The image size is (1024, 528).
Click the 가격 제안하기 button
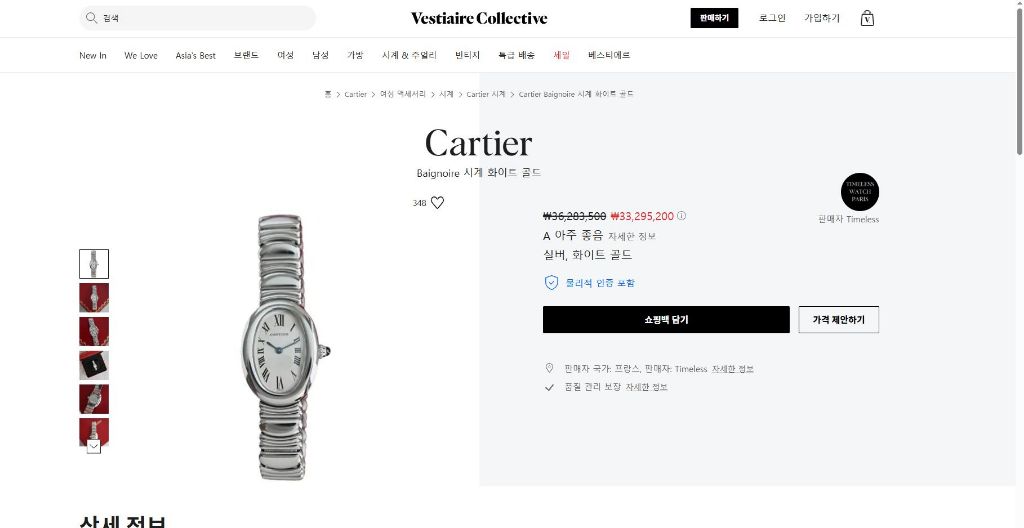click(839, 320)
